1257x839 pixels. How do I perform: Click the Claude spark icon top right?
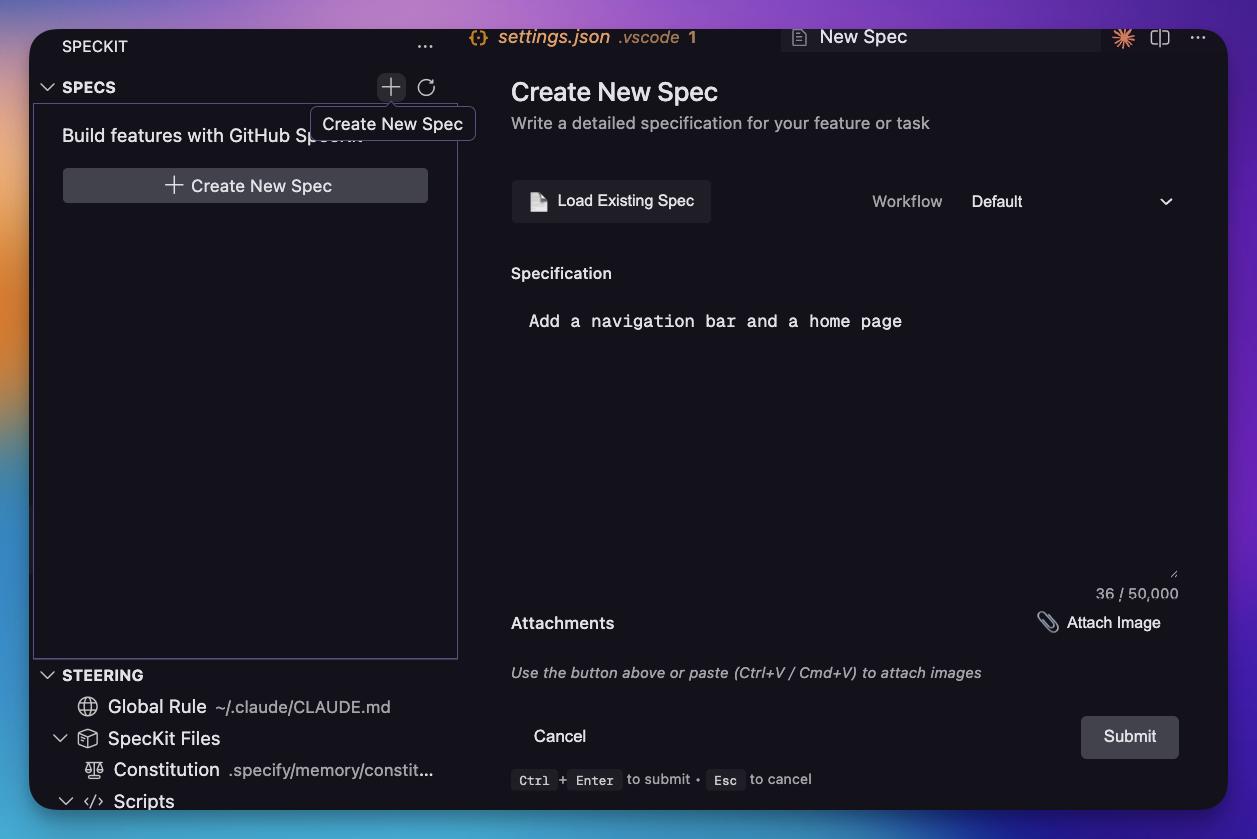[x=1123, y=37]
